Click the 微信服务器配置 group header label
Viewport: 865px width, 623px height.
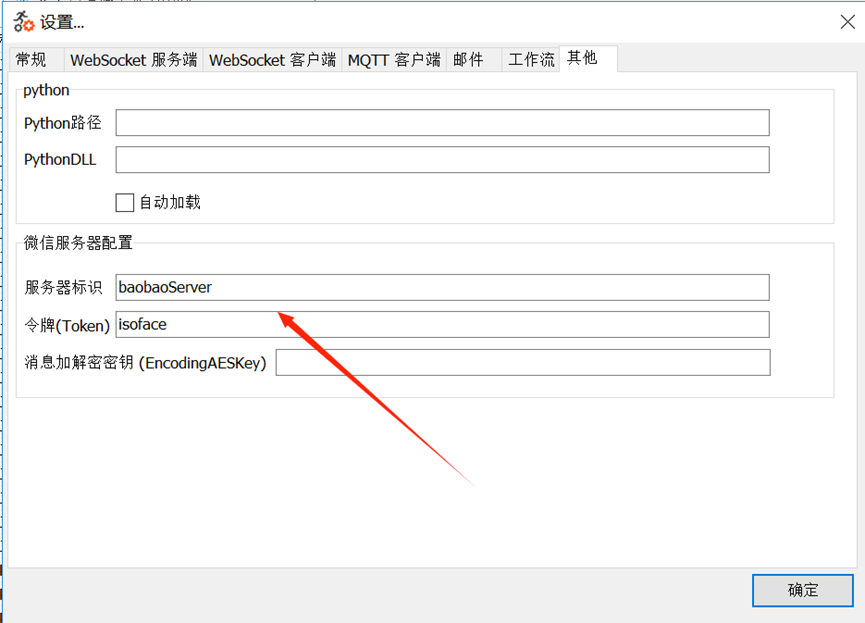[x=78, y=242]
